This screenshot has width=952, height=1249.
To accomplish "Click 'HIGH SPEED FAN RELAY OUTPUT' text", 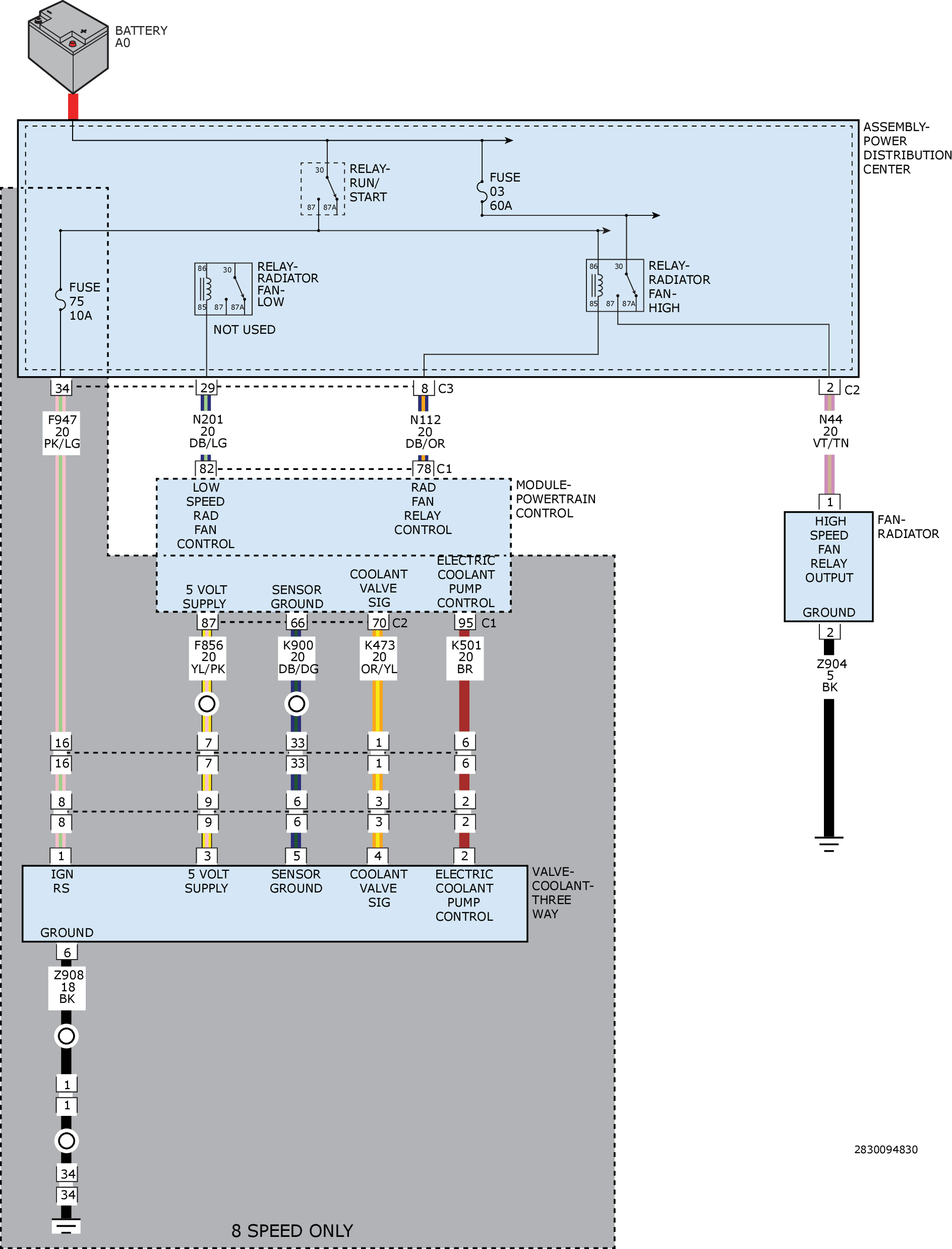I will 829,549.
